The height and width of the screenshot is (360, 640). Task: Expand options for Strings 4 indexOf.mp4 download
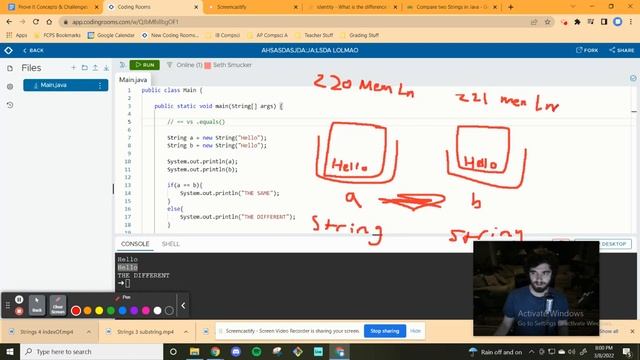point(89,332)
